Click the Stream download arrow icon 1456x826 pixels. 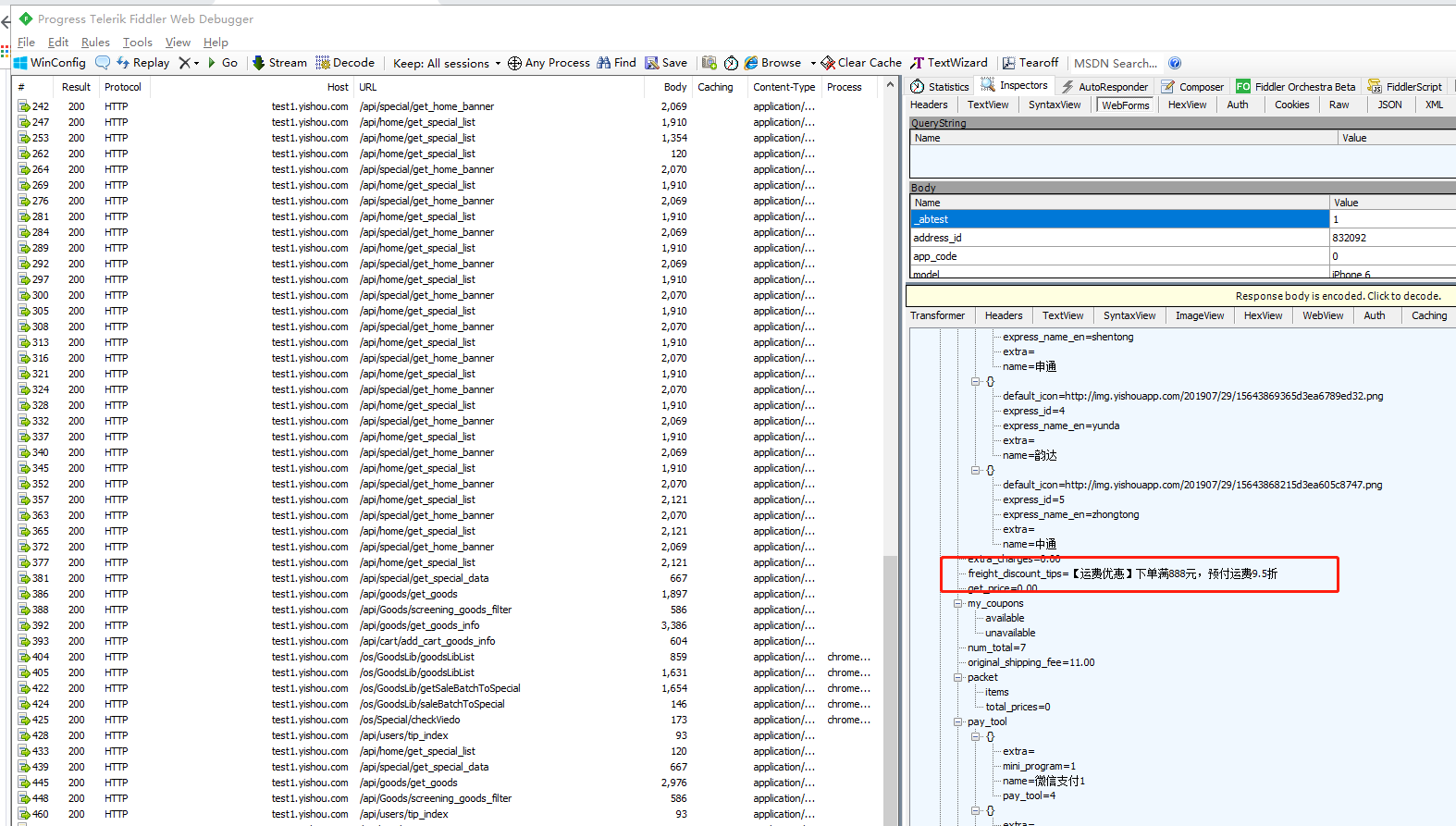pyautogui.click(x=258, y=63)
